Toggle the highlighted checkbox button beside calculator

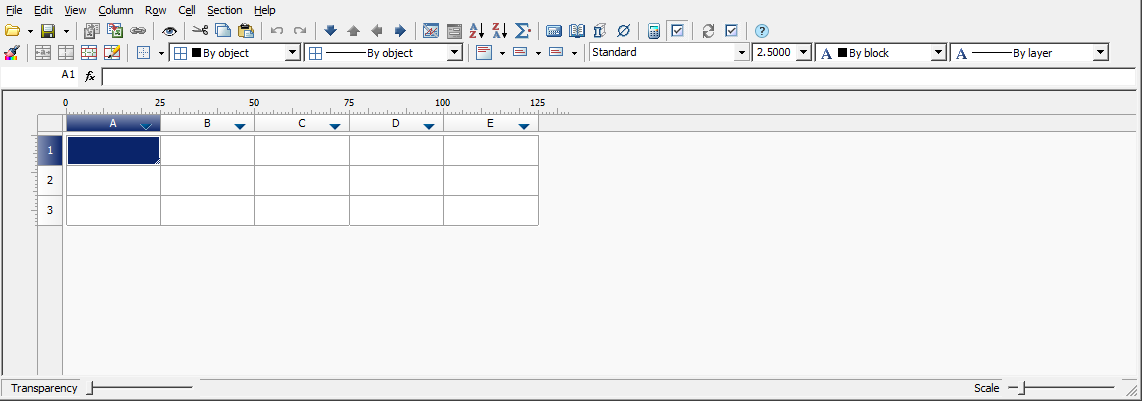pos(677,31)
